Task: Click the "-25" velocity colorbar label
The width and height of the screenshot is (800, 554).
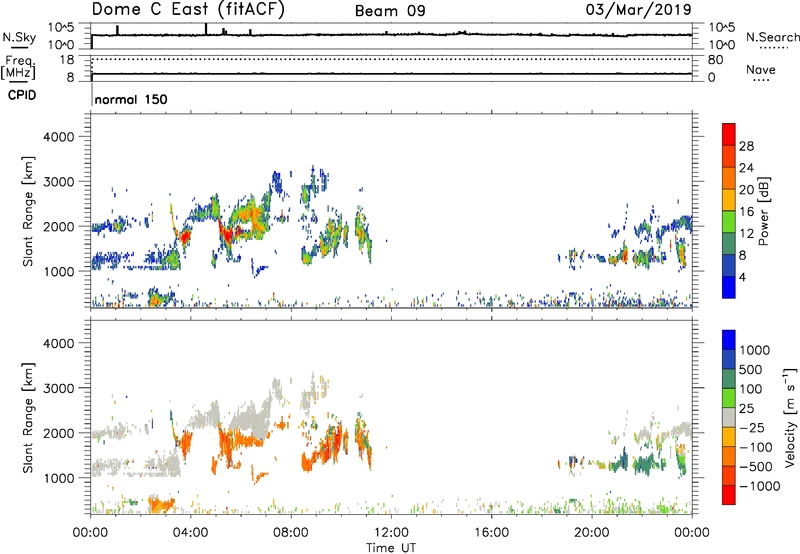Action: [x=751, y=427]
